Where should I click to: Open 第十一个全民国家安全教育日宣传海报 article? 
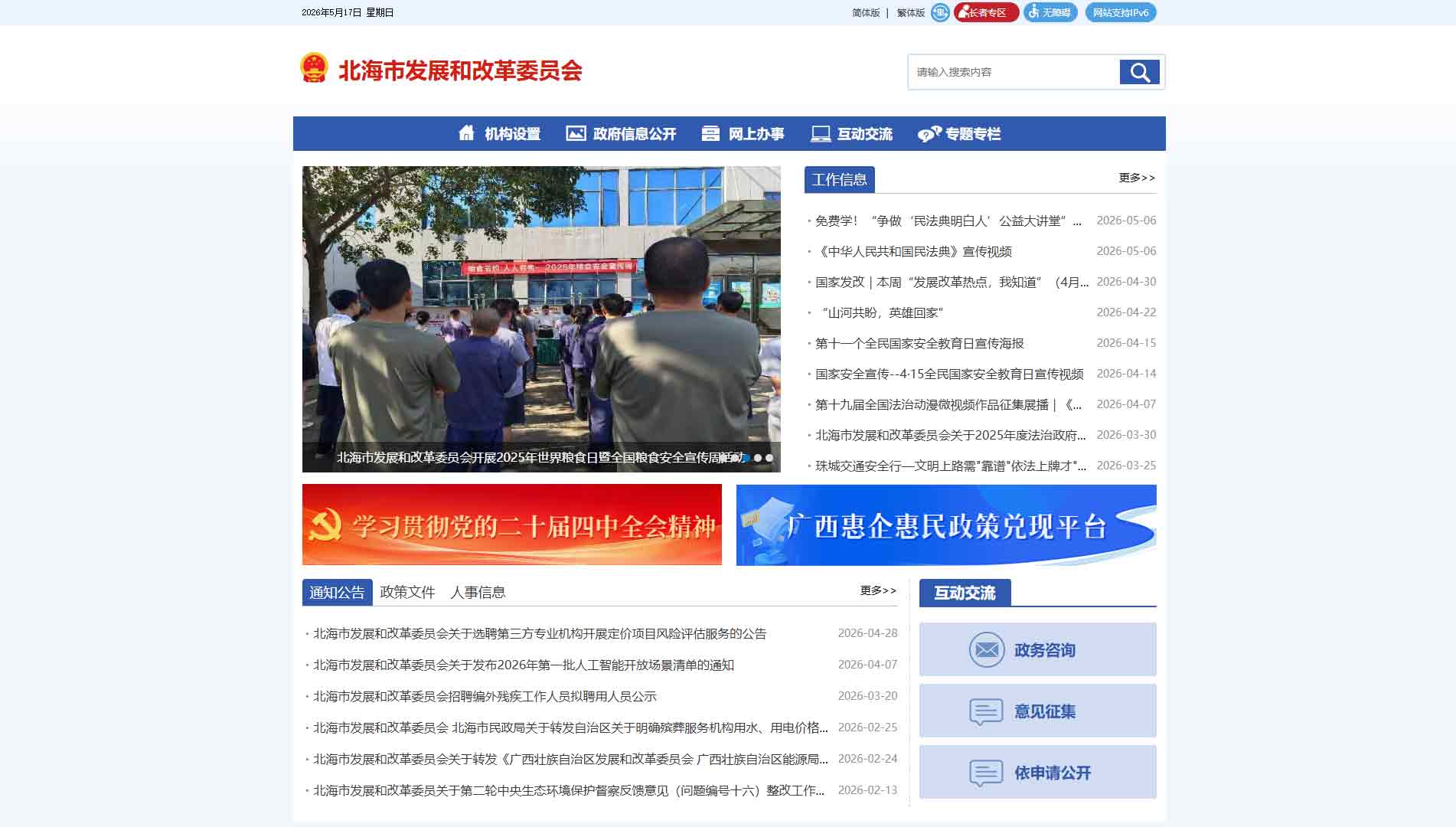click(x=919, y=343)
